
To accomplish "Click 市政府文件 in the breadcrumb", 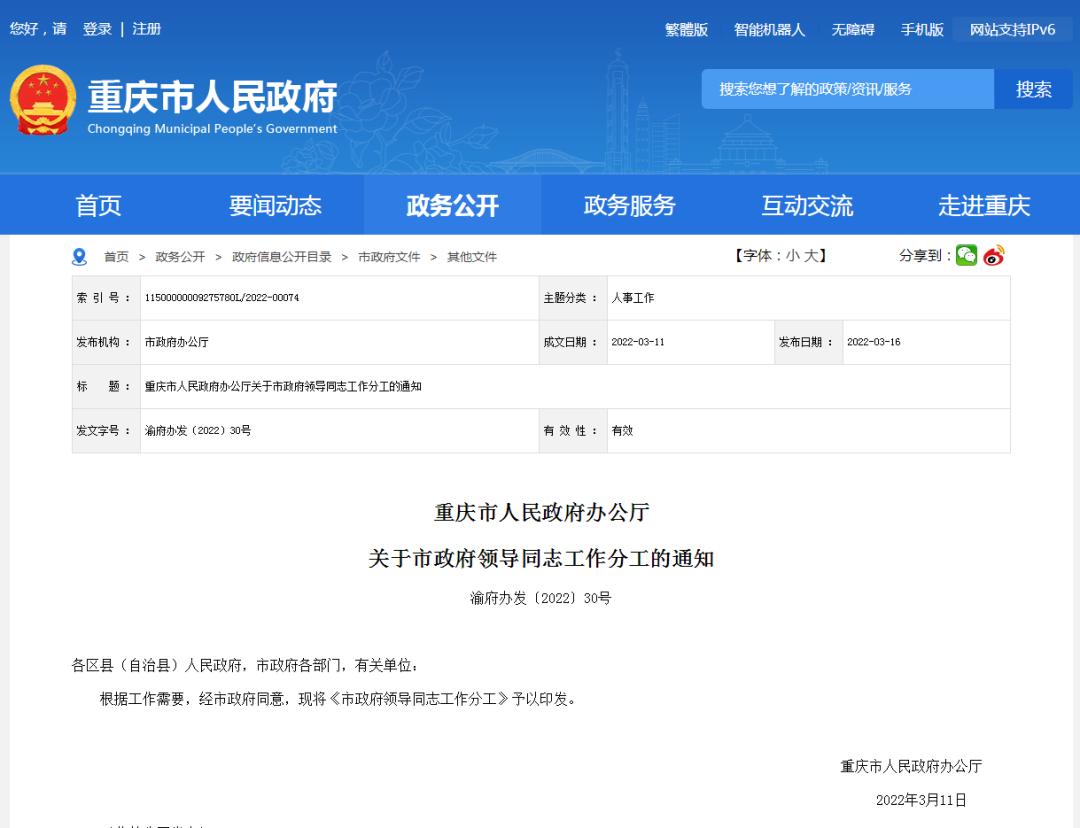I will 389,257.
